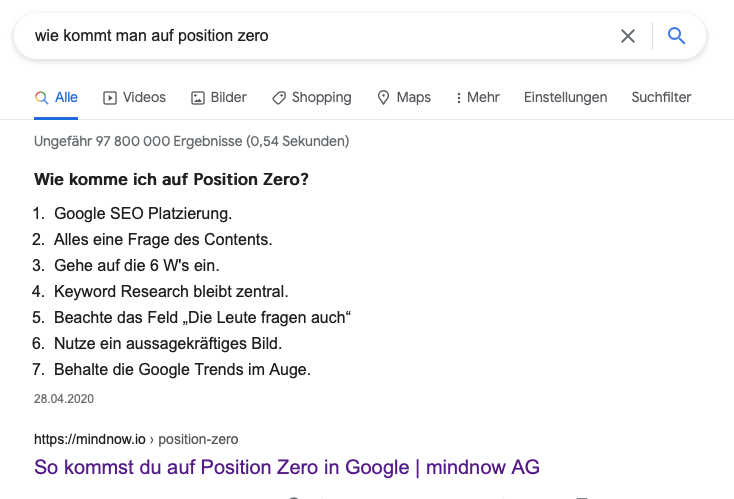Viewport: 734px width, 499px height.
Task: Click the three-dot Mehr icon
Action: coord(459,98)
